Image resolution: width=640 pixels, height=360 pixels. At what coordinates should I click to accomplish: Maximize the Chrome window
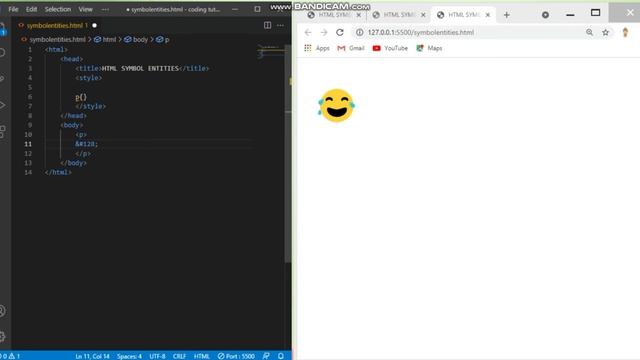(596, 13)
